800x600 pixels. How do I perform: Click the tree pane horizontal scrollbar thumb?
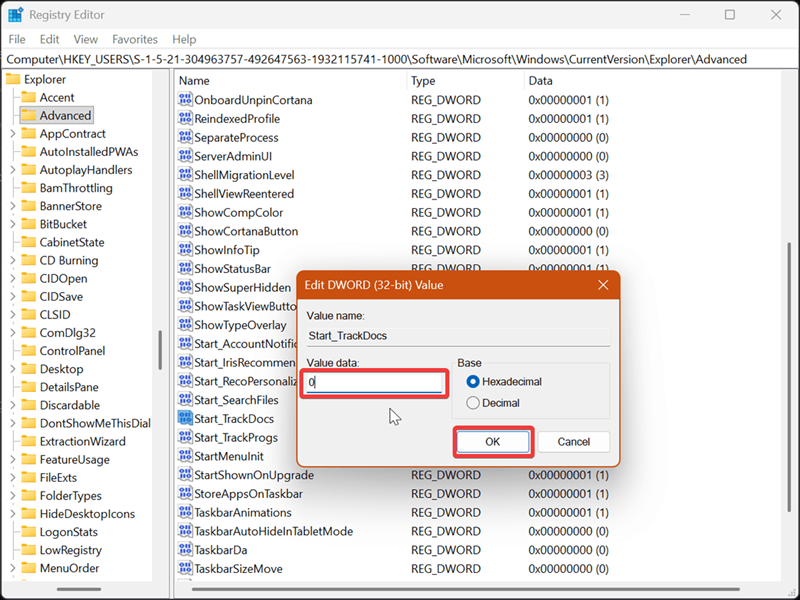tap(79, 589)
